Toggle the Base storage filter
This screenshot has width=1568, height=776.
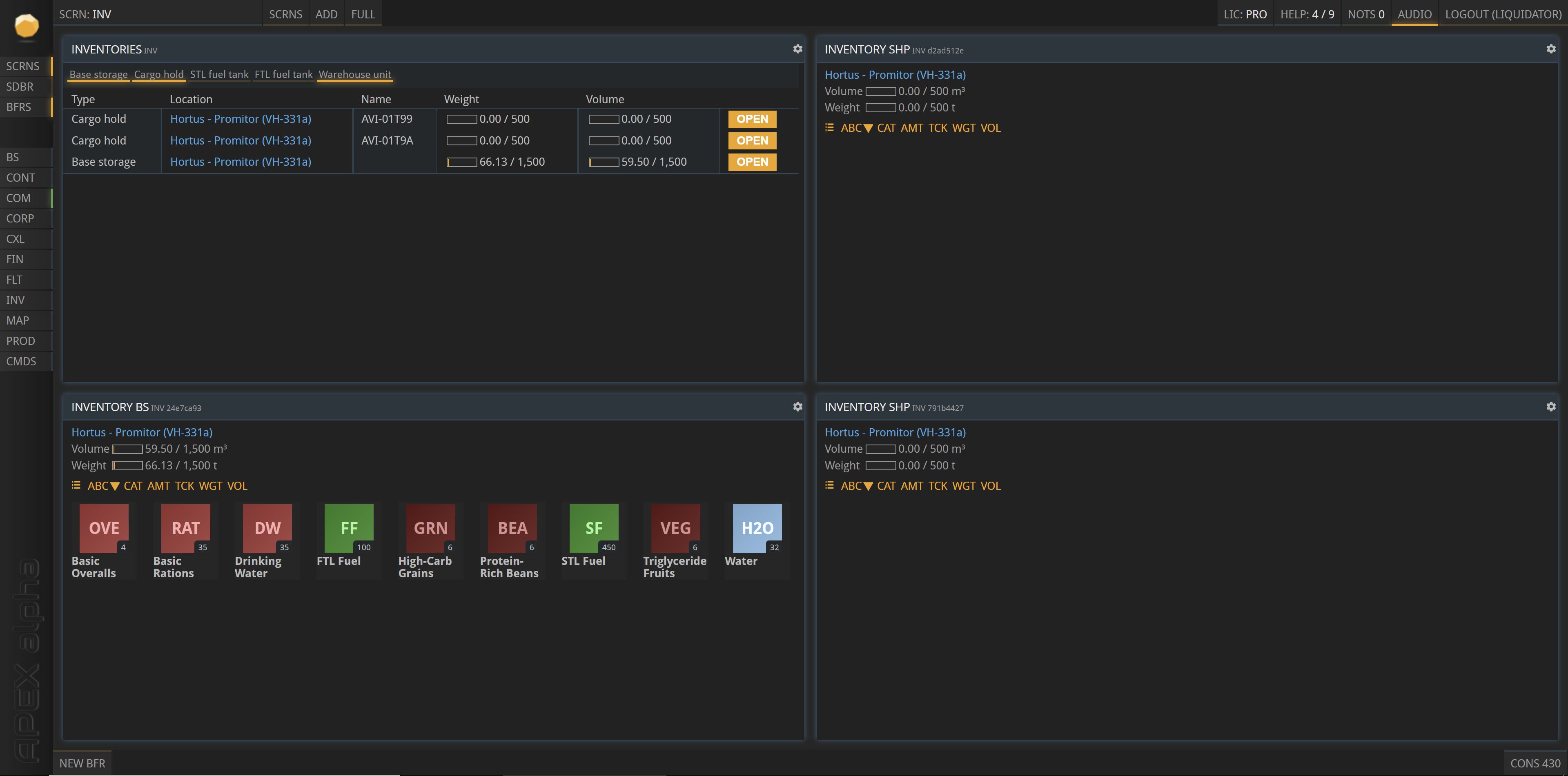coord(98,74)
